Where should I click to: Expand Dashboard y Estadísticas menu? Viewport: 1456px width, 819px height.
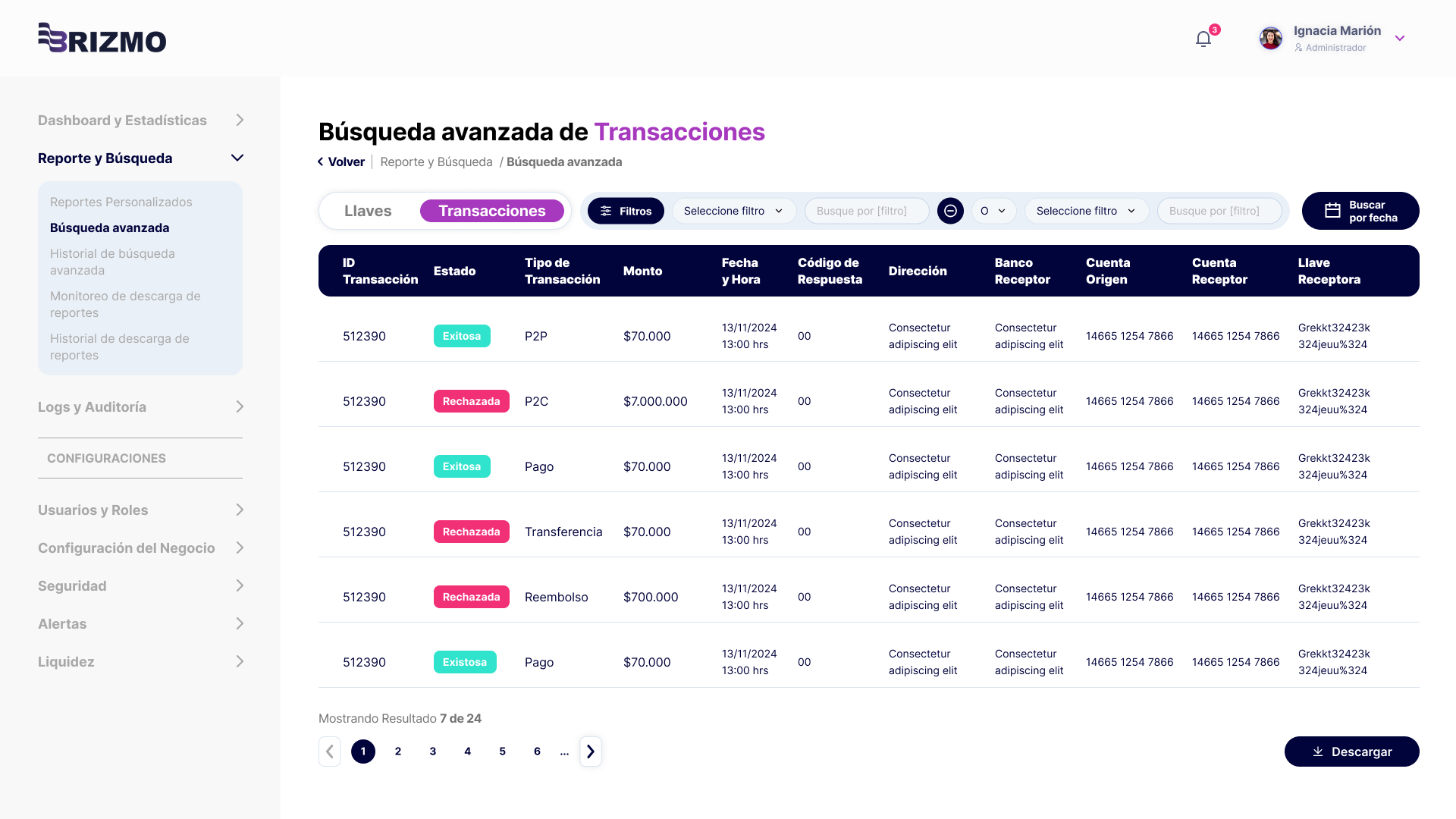[239, 120]
